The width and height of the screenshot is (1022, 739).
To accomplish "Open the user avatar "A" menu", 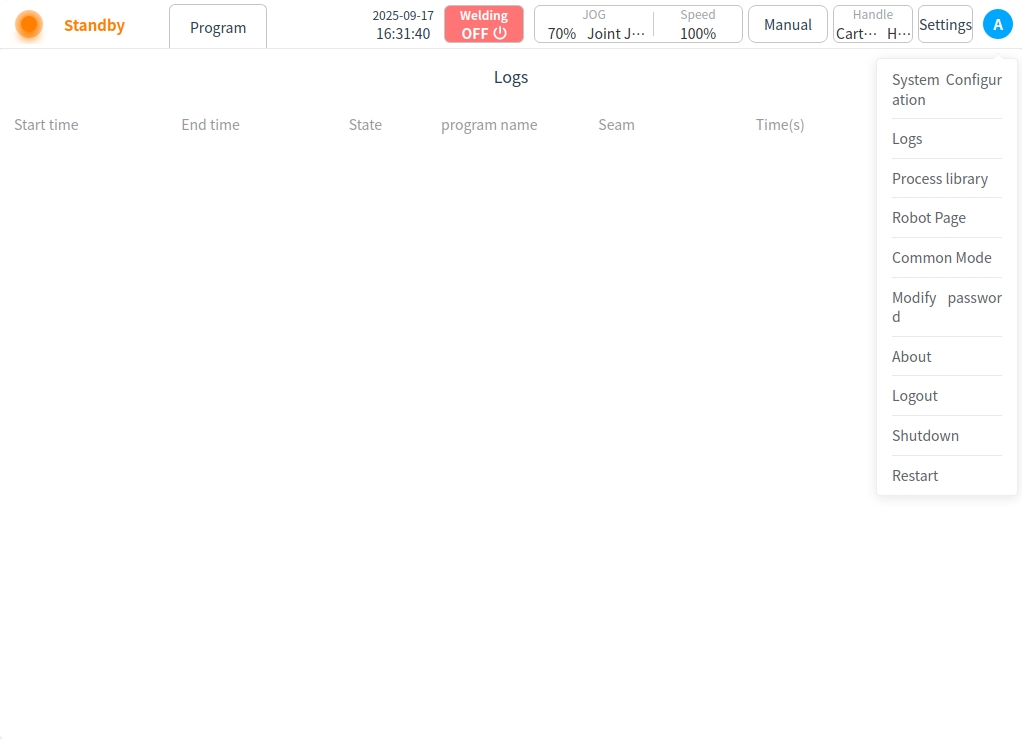I will [997, 25].
